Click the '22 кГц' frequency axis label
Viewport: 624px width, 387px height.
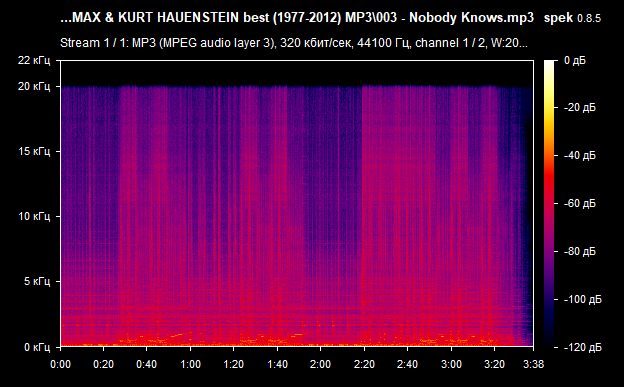[x=34, y=61]
